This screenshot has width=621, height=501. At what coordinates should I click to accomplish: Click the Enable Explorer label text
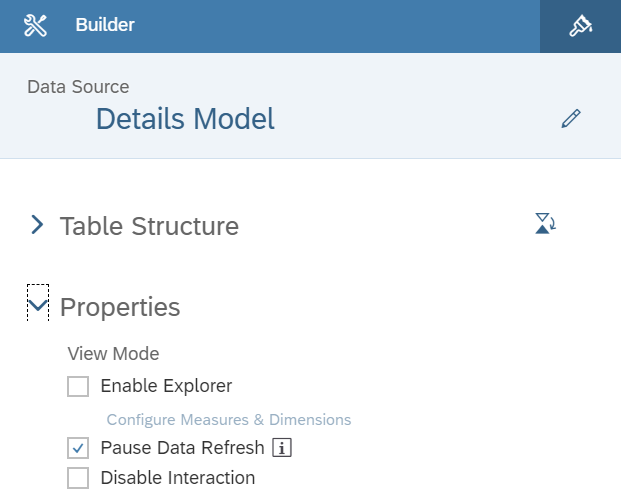tap(166, 386)
